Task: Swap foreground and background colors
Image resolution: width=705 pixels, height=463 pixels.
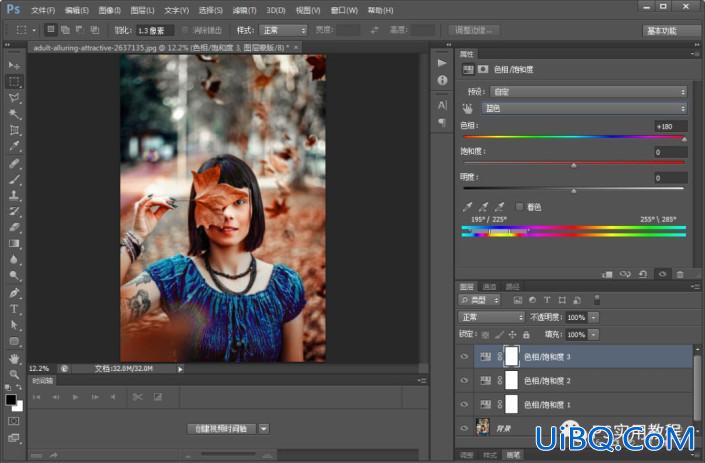Action: pos(19,387)
